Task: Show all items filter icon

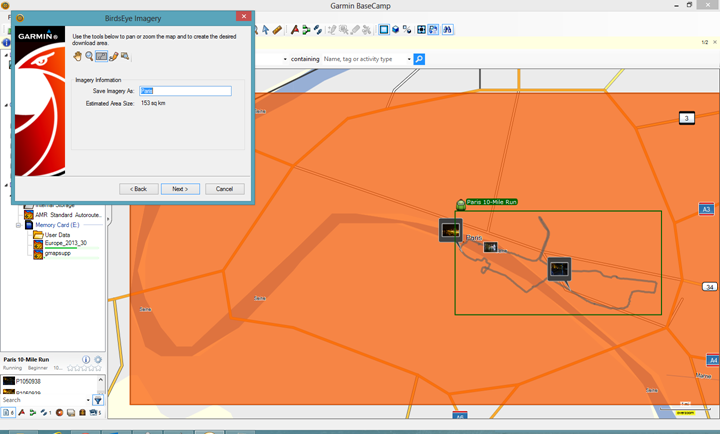Action: pyautogui.click(x=7, y=412)
